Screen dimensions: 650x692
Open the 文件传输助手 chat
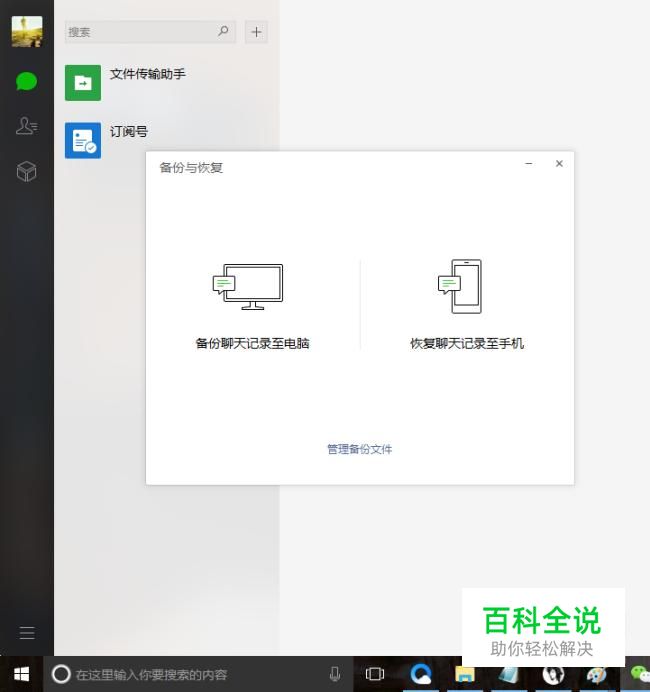tap(167, 83)
